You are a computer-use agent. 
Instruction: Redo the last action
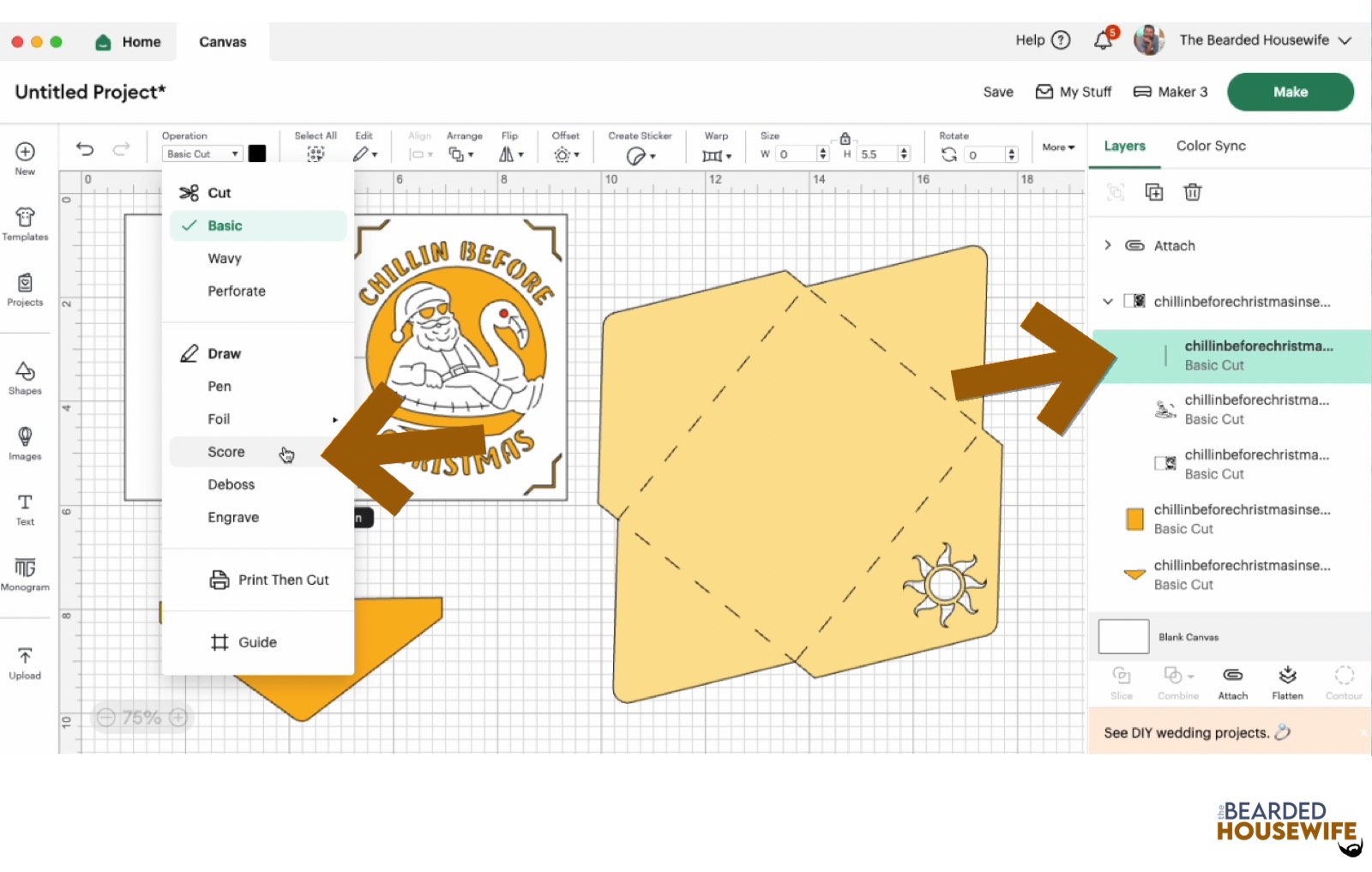coord(122,149)
